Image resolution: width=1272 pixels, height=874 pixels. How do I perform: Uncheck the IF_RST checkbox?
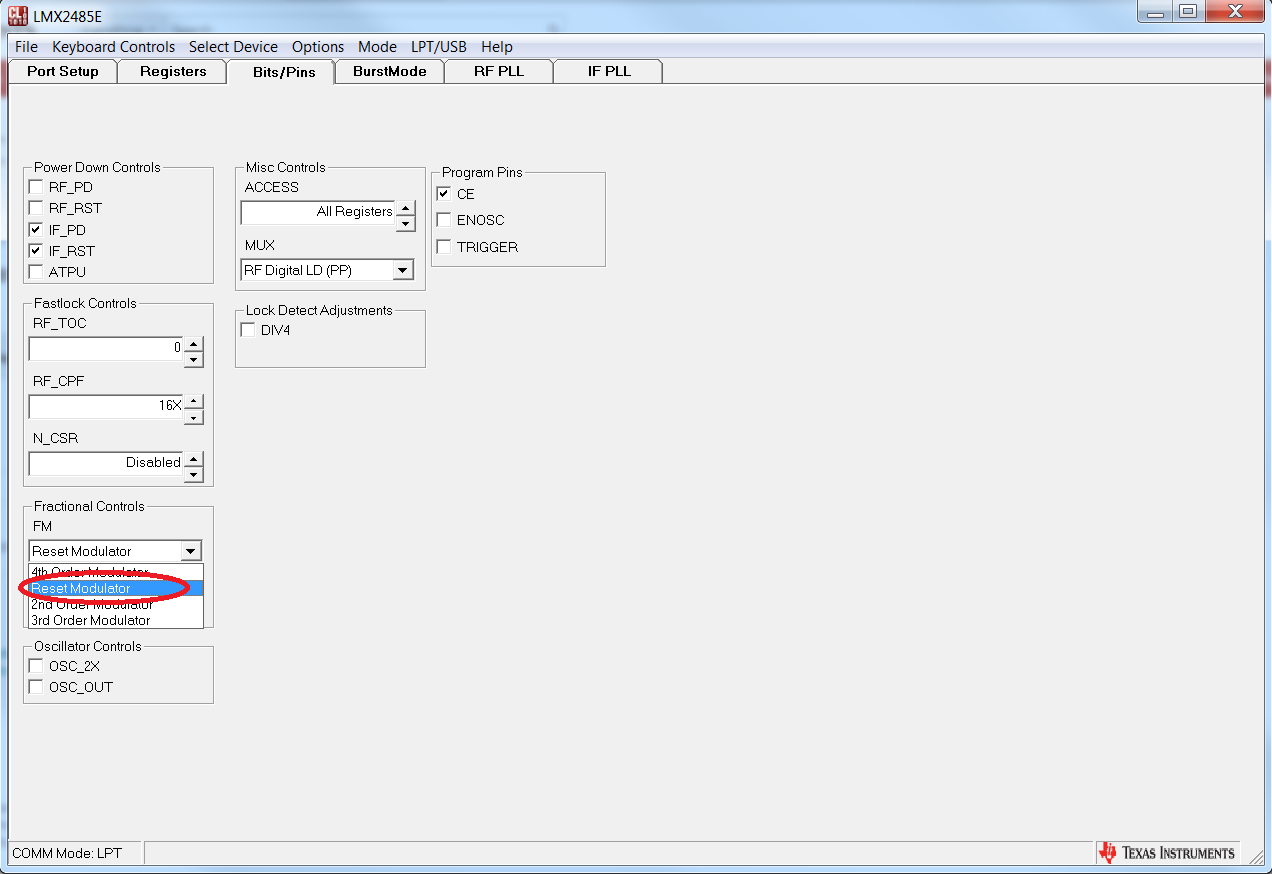(37, 251)
